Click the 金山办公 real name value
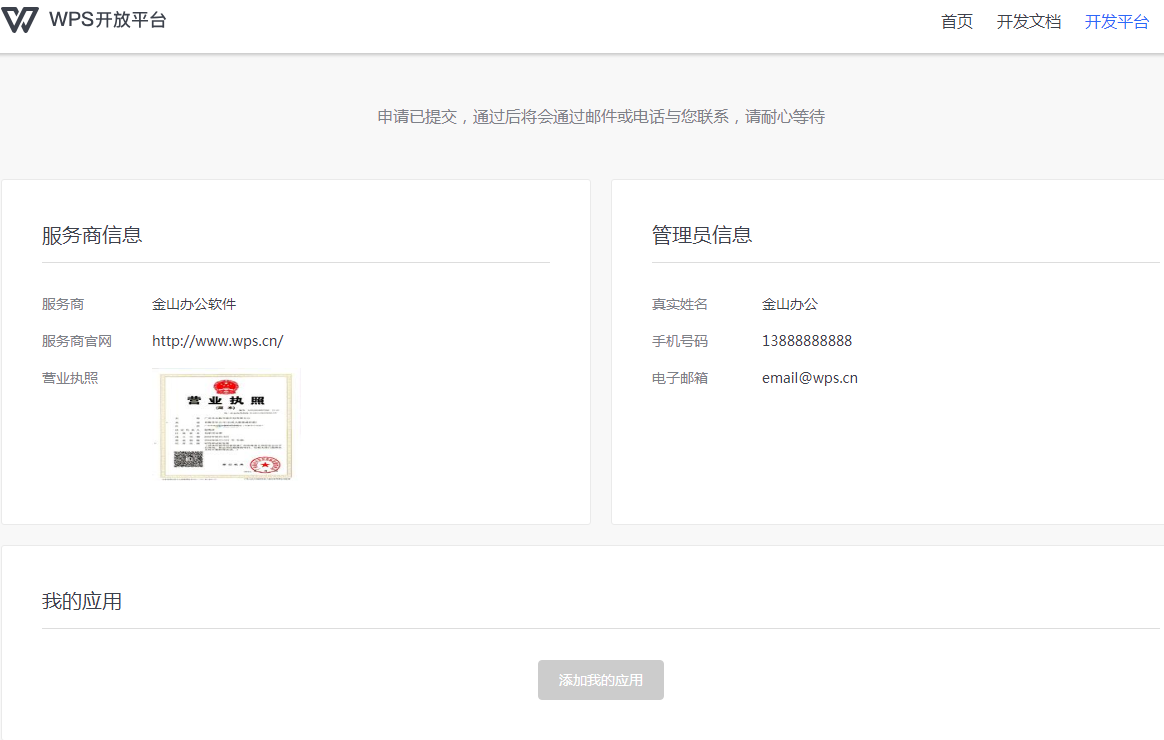Screen dimensions: 1164x740 pyautogui.click(x=789, y=304)
